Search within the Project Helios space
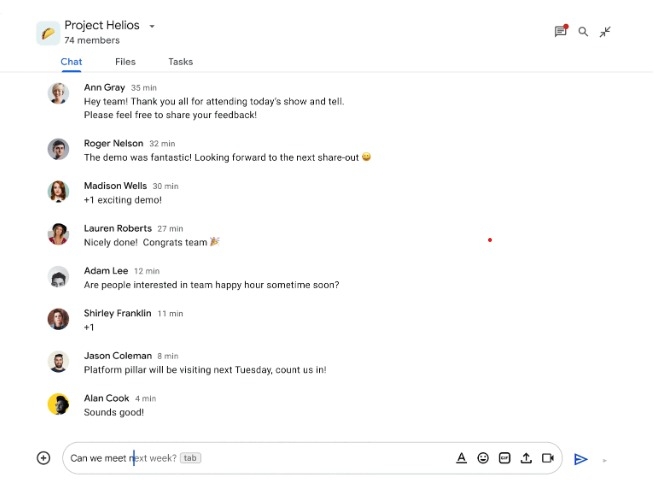 pos(583,32)
